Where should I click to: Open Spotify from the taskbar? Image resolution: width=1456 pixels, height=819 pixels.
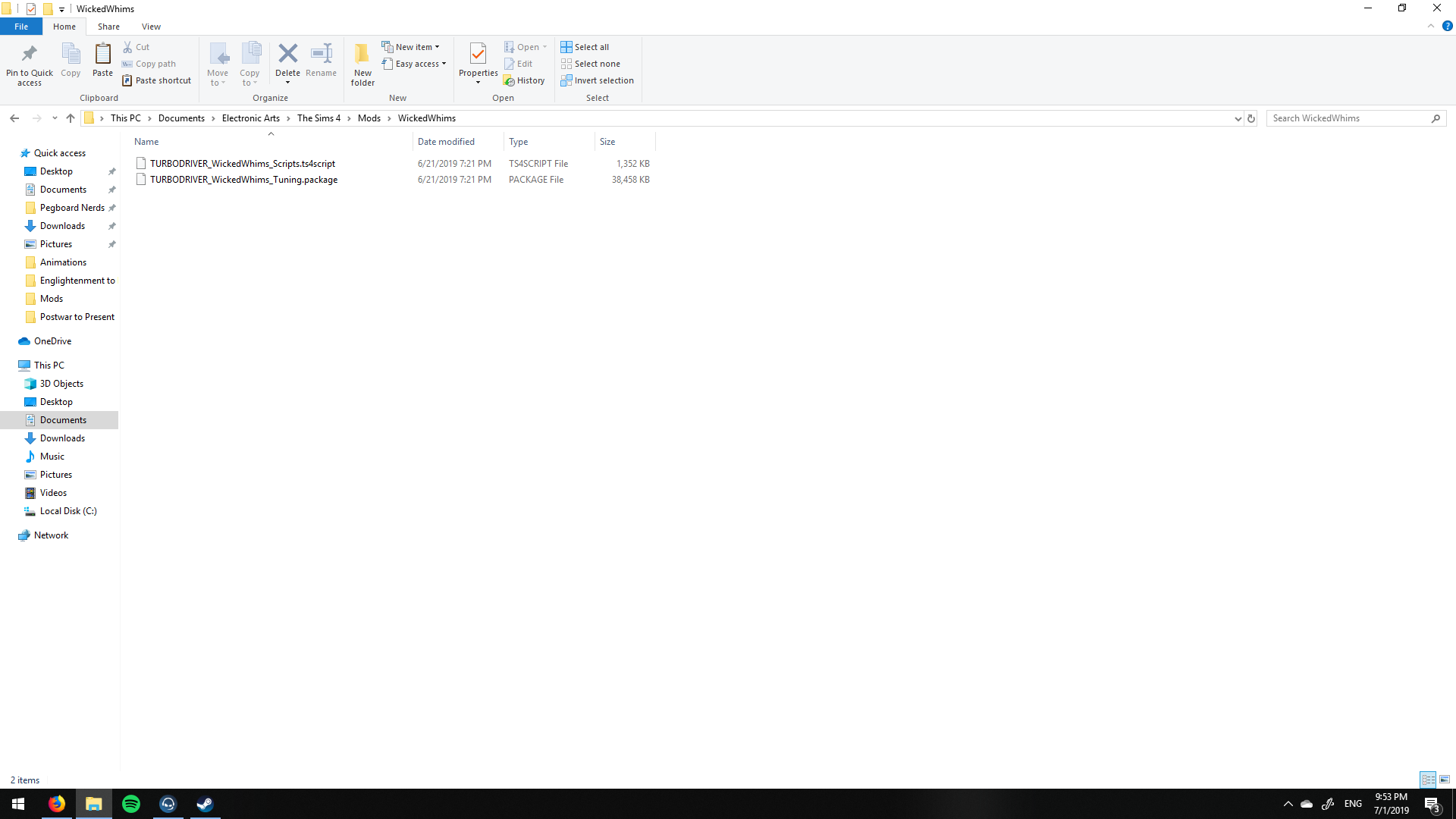[x=131, y=804]
